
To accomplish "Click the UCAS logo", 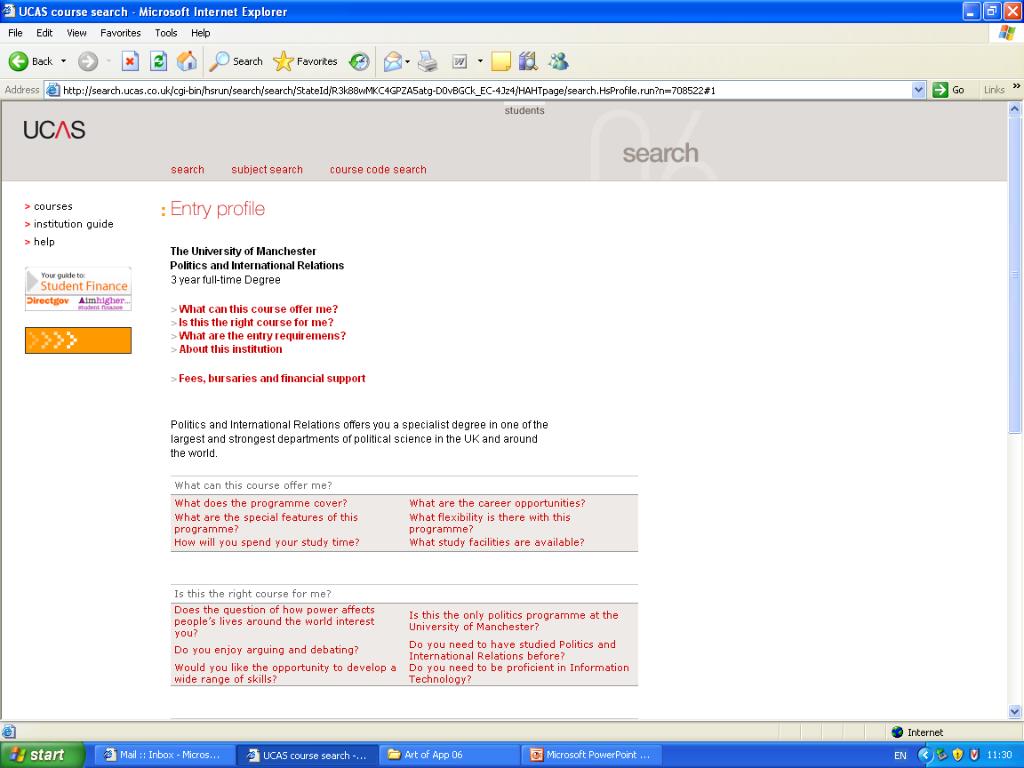I will point(54,130).
